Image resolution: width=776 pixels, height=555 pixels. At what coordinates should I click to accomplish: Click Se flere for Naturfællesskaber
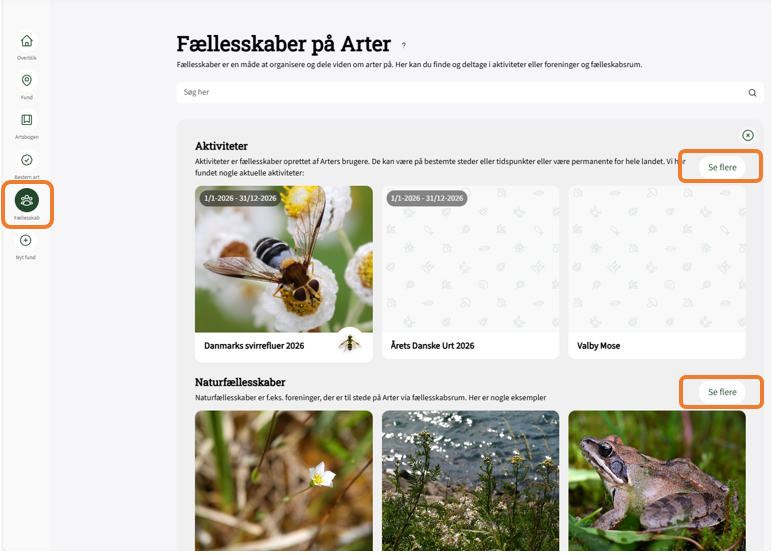click(x=722, y=392)
